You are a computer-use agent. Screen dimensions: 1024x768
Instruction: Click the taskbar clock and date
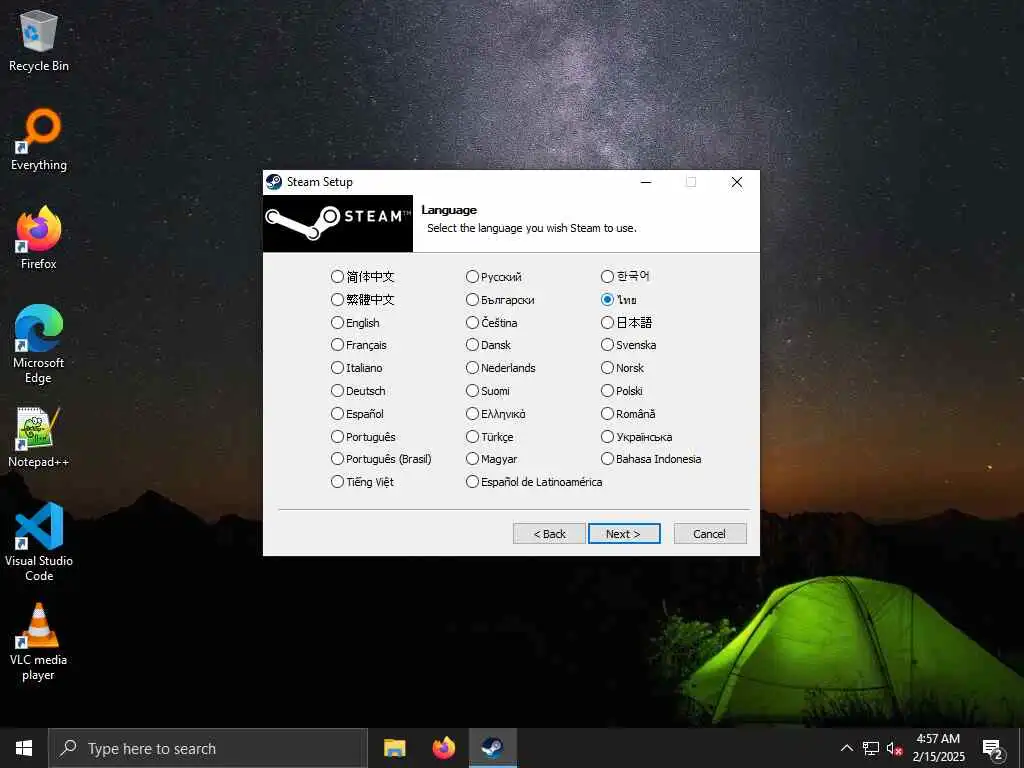[x=938, y=748]
